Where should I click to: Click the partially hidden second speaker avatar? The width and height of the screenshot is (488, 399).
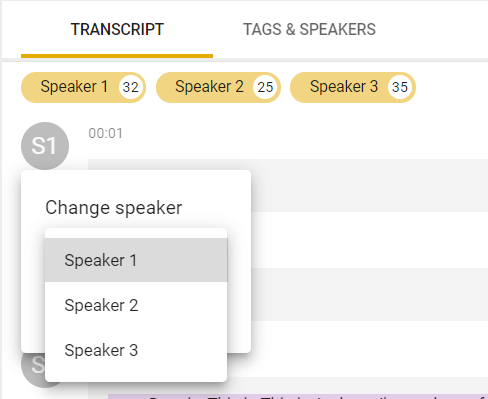tap(33, 365)
